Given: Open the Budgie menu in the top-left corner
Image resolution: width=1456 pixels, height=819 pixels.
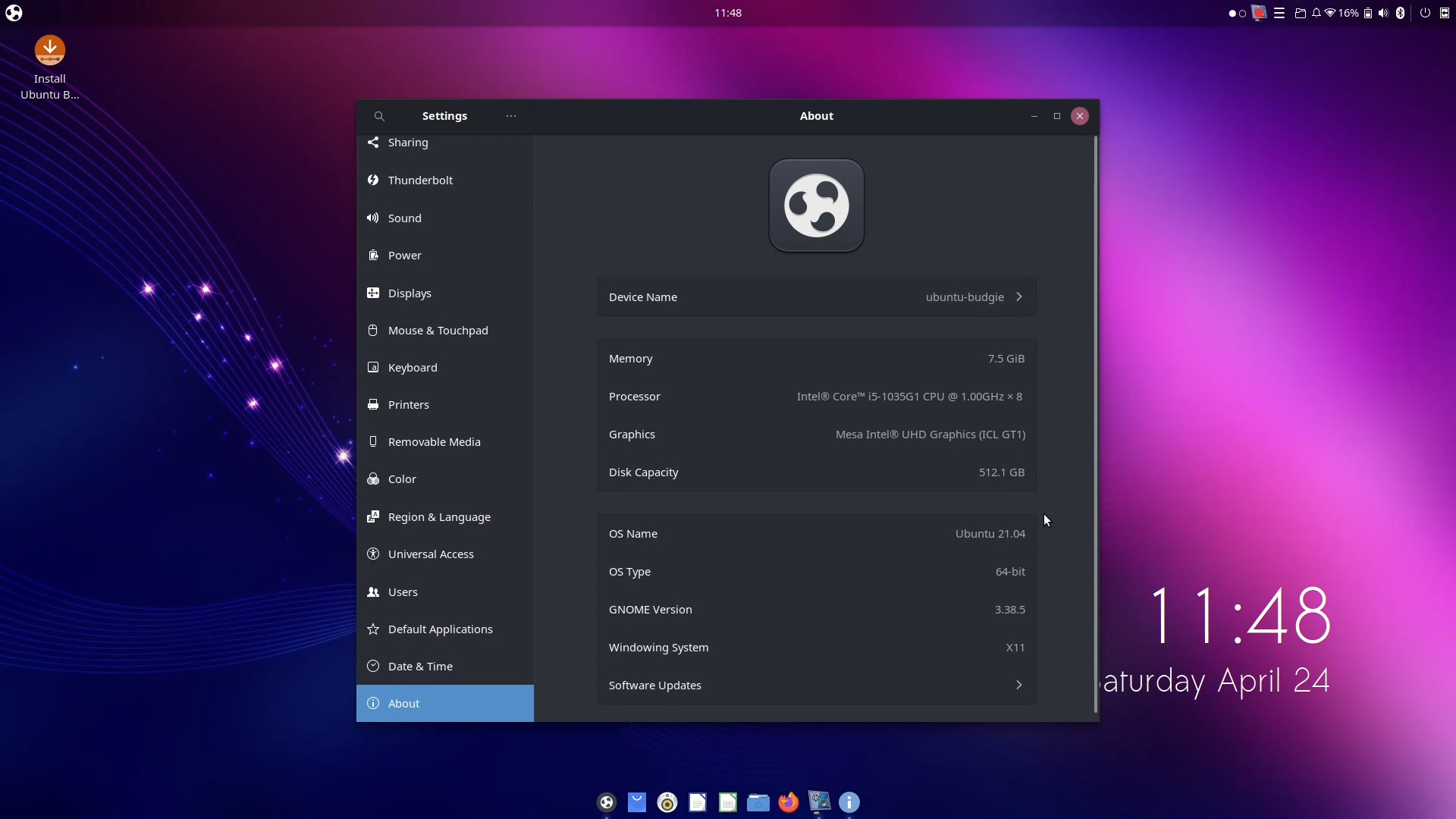Looking at the screenshot, I should pyautogui.click(x=14, y=13).
